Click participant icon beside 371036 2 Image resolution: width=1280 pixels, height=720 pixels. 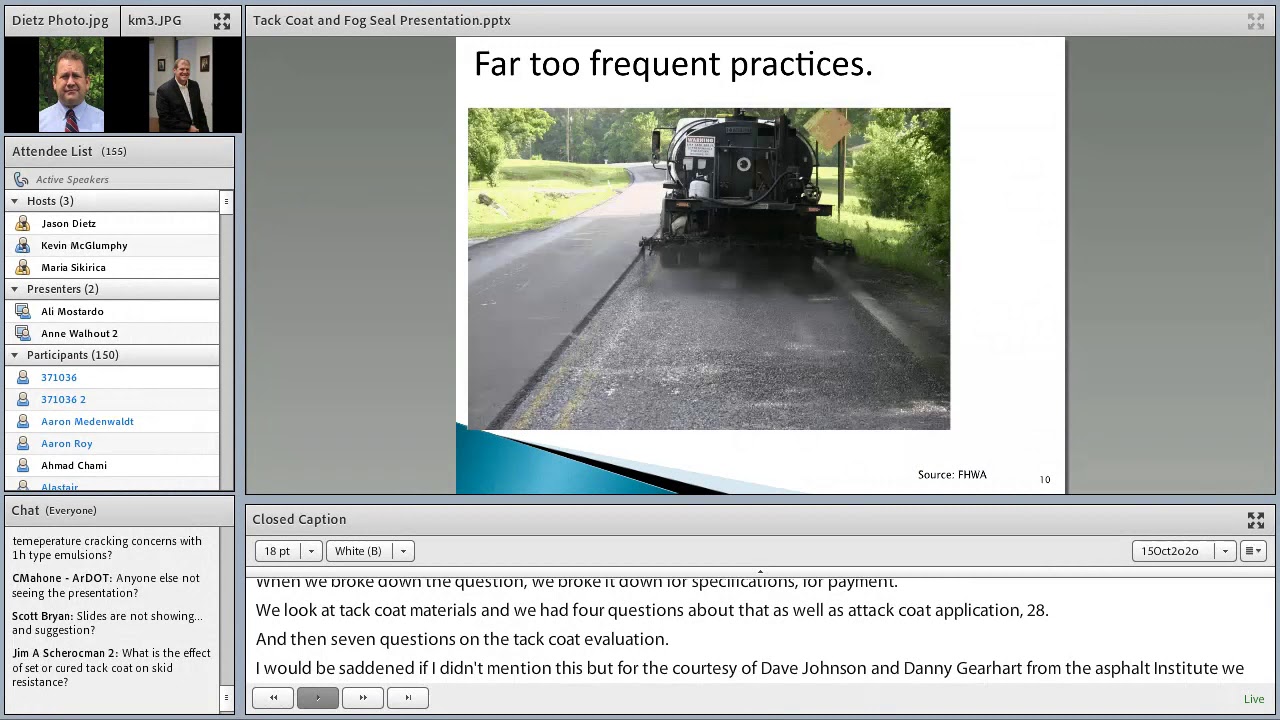[23, 399]
